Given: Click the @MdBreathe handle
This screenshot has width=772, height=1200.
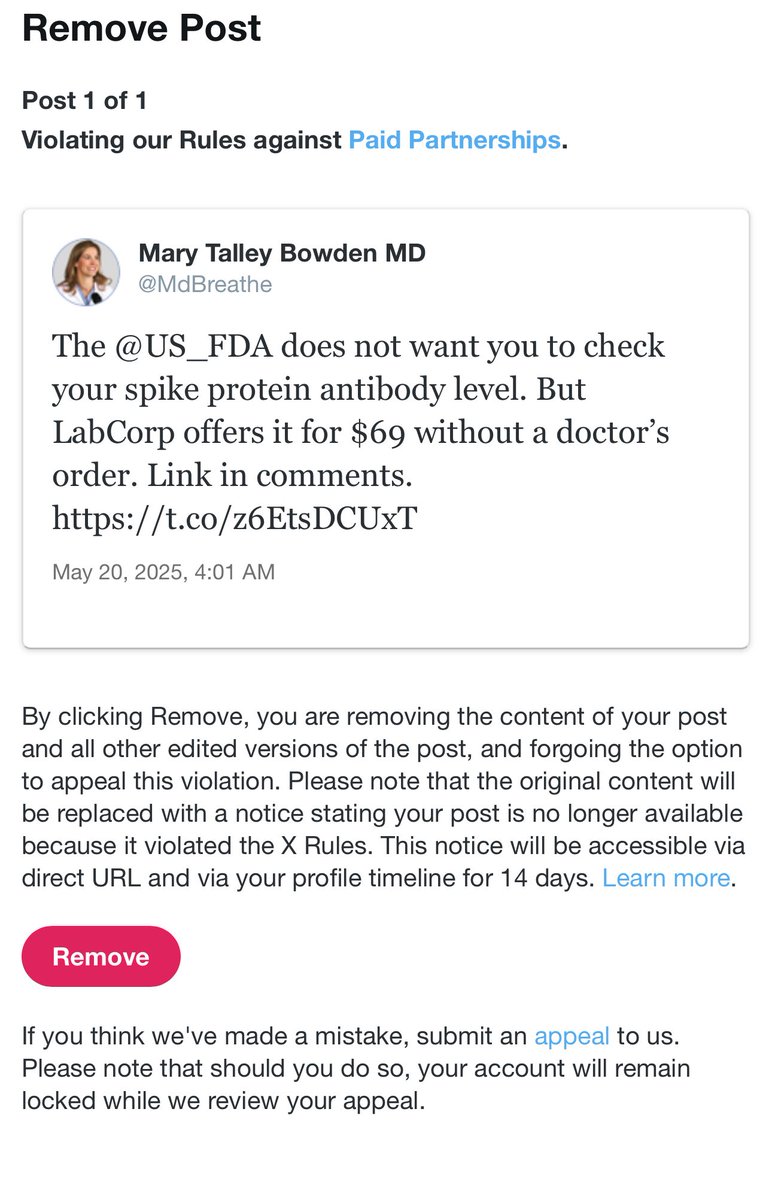Looking at the screenshot, I should pos(205,285).
